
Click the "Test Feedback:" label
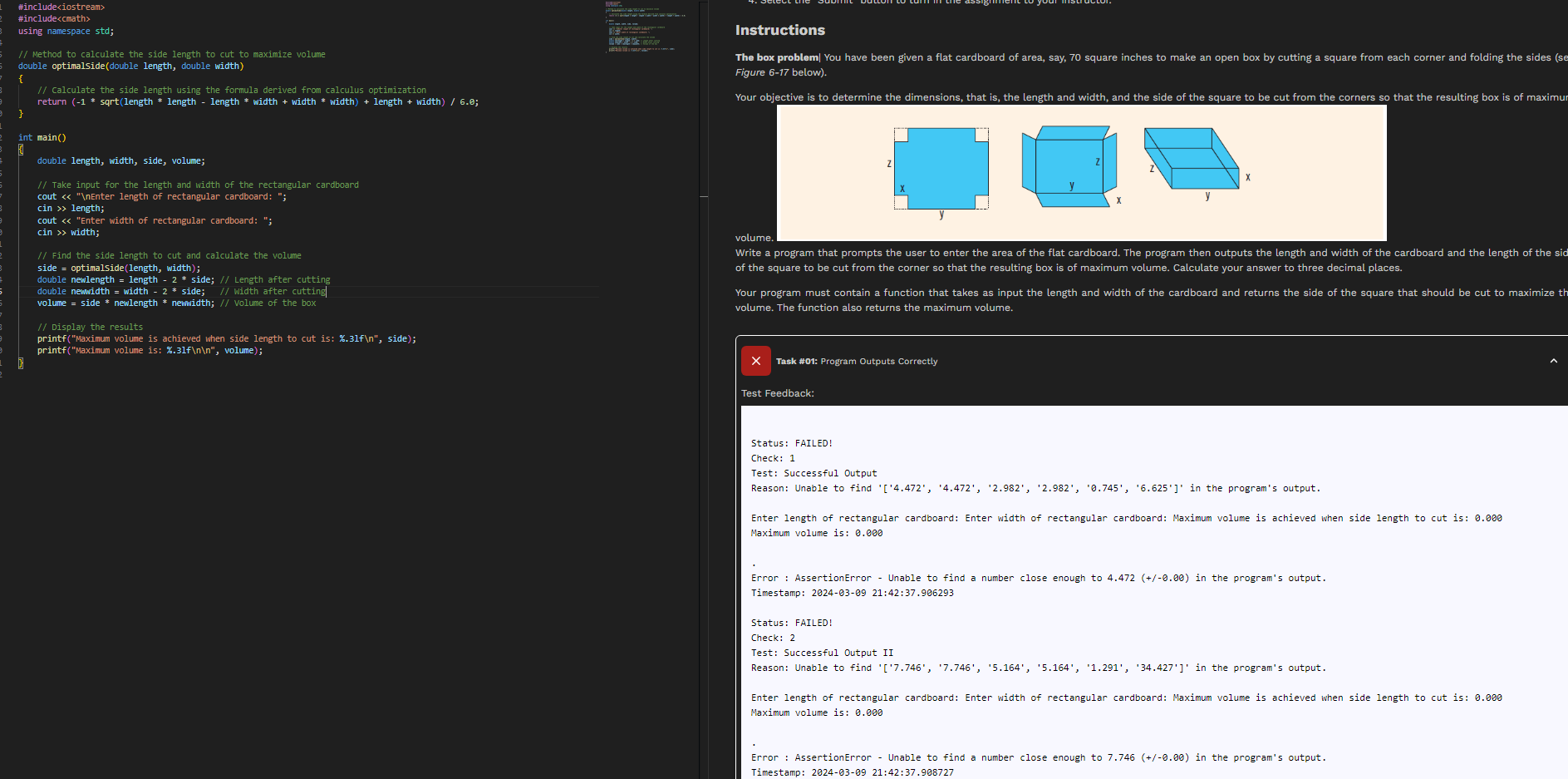tap(777, 393)
